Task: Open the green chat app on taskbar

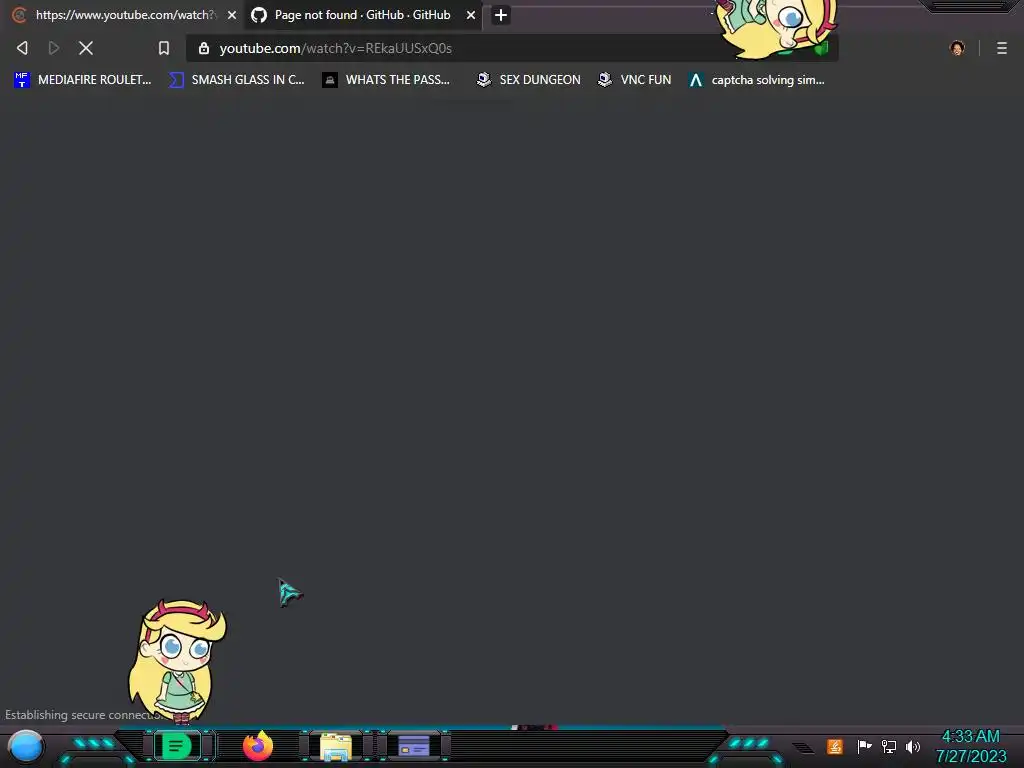Action: click(x=176, y=746)
